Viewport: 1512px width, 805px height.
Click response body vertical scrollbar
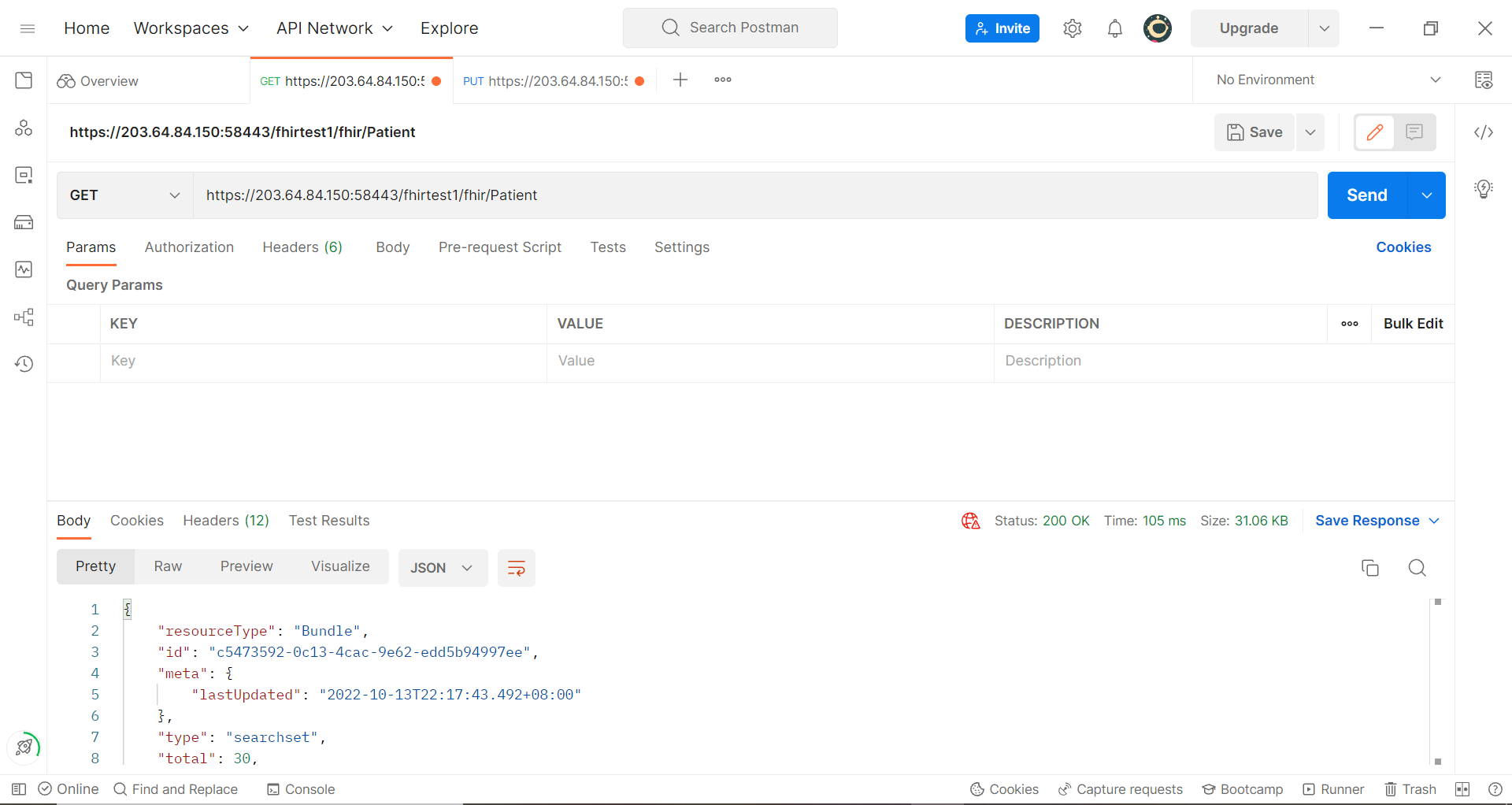pyautogui.click(x=1438, y=682)
